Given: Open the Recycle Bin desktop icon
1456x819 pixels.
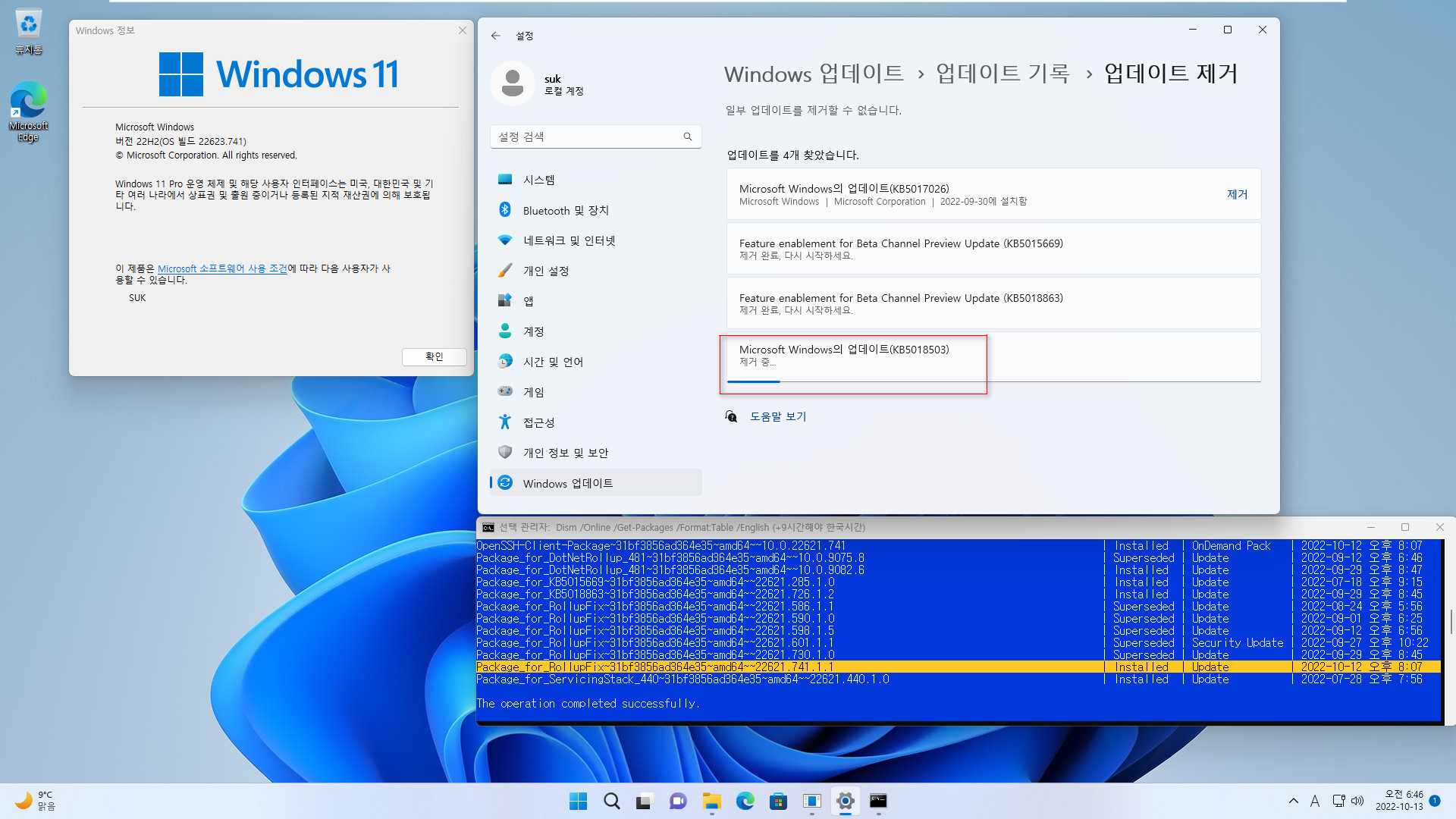Looking at the screenshot, I should pos(28,32).
